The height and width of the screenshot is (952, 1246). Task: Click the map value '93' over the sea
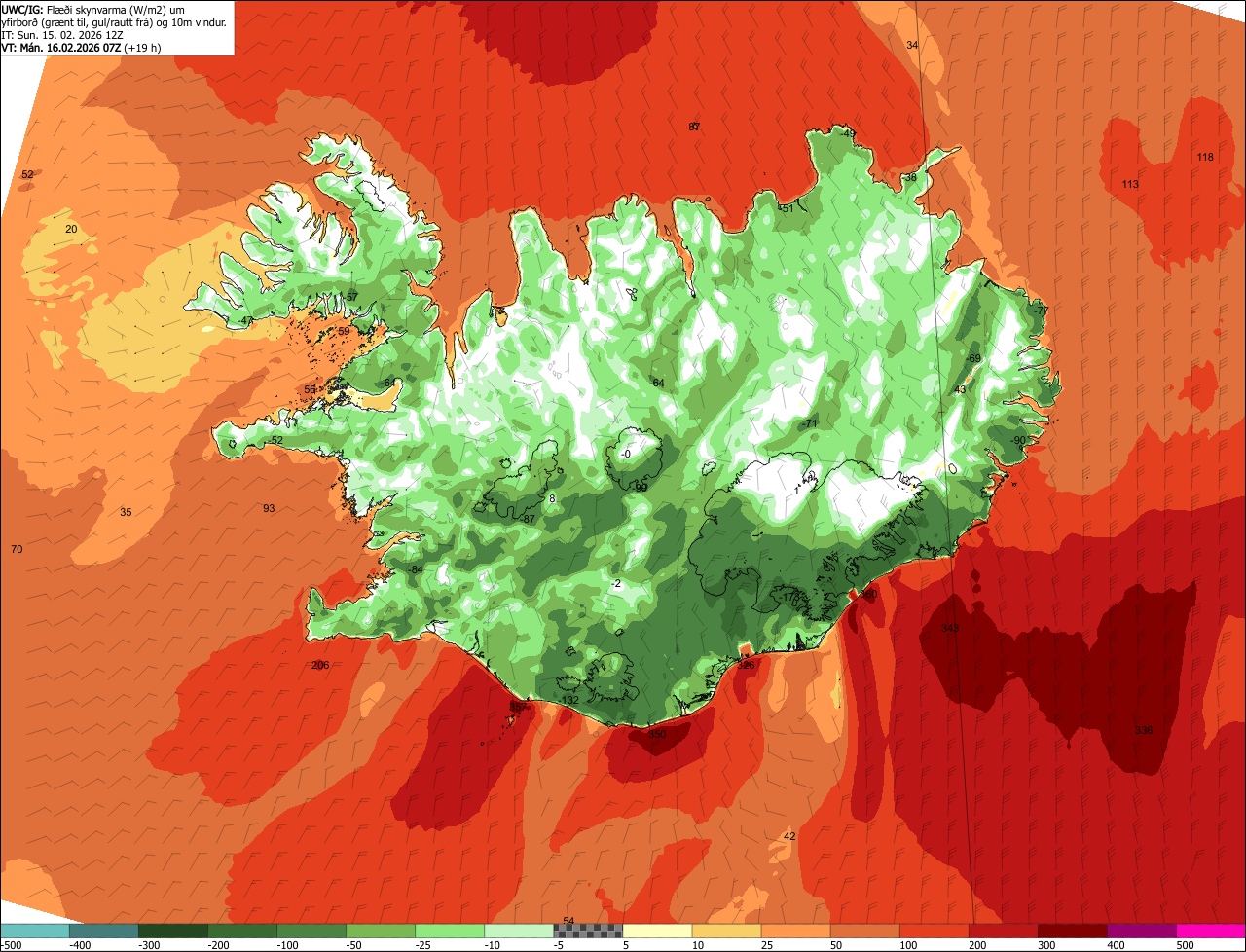(x=269, y=508)
